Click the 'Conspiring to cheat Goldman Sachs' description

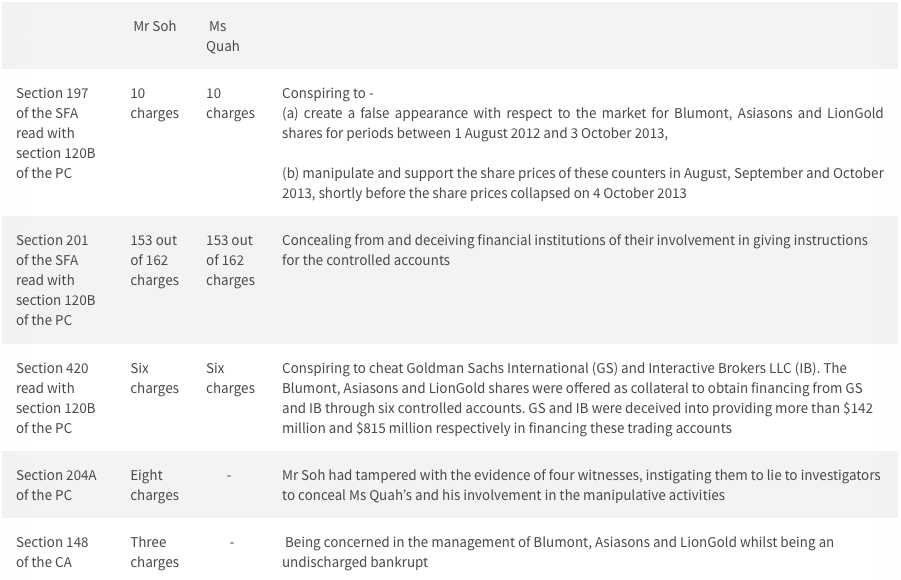pos(577,398)
